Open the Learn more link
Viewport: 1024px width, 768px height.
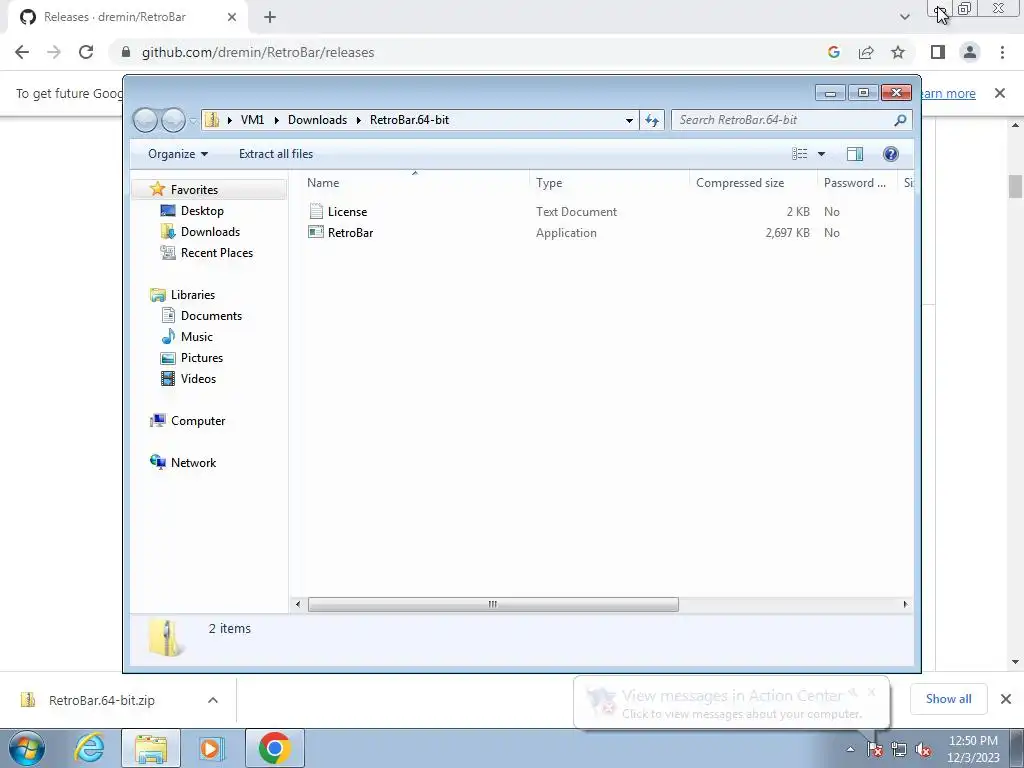point(947,93)
